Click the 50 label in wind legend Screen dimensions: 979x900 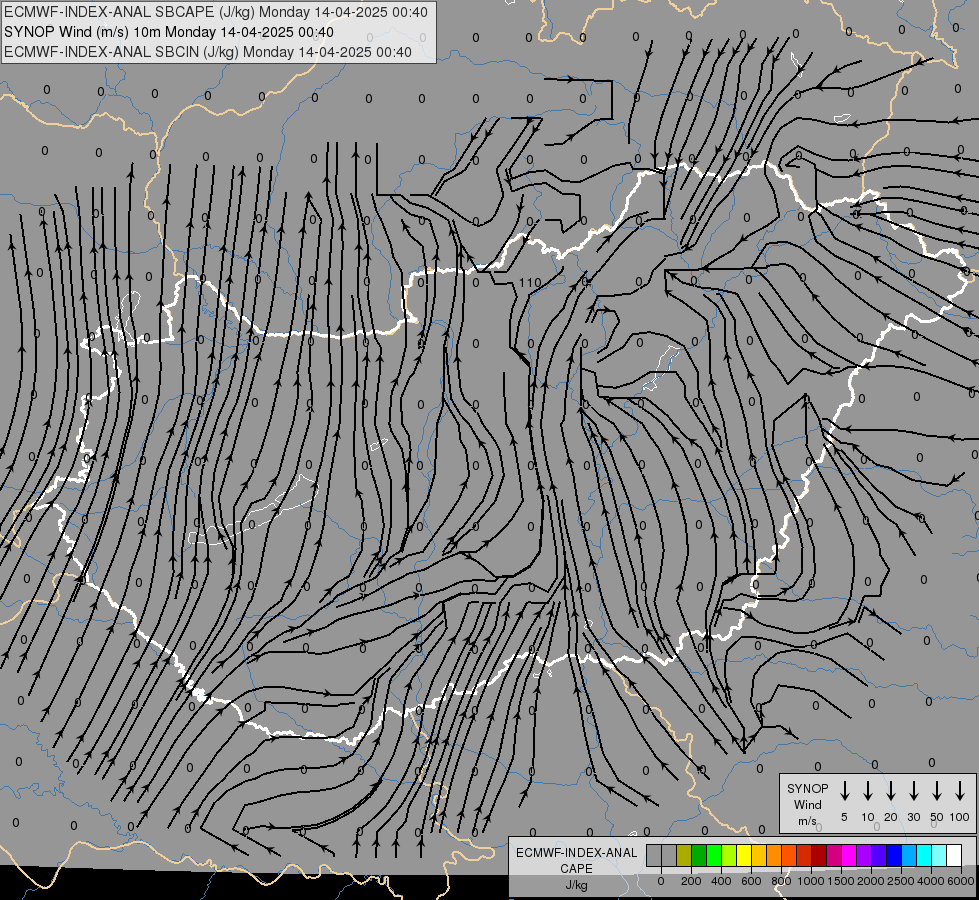pyautogui.click(x=937, y=817)
